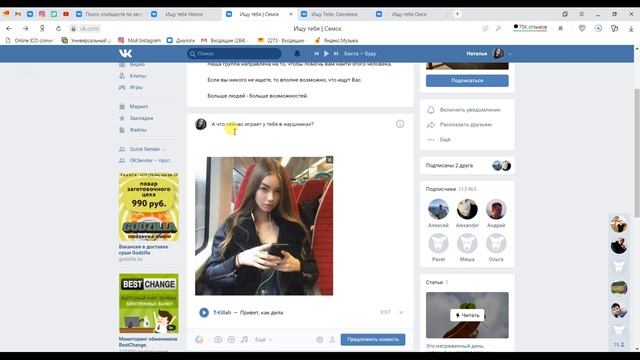Open the pinned Gmail tab
Screen dimensions: 640x360
pos(18,14)
